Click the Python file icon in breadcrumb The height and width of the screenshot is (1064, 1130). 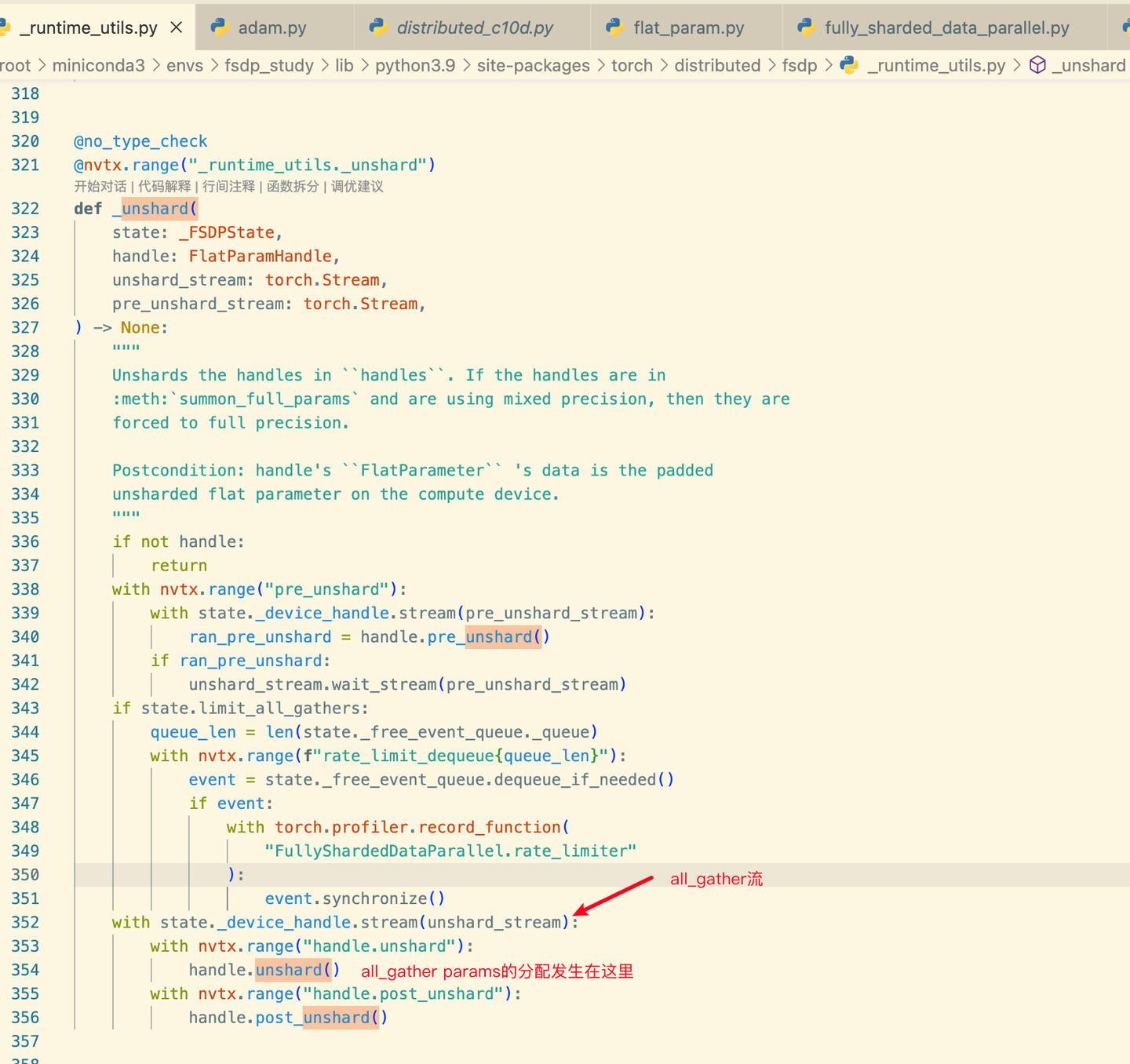click(x=849, y=65)
